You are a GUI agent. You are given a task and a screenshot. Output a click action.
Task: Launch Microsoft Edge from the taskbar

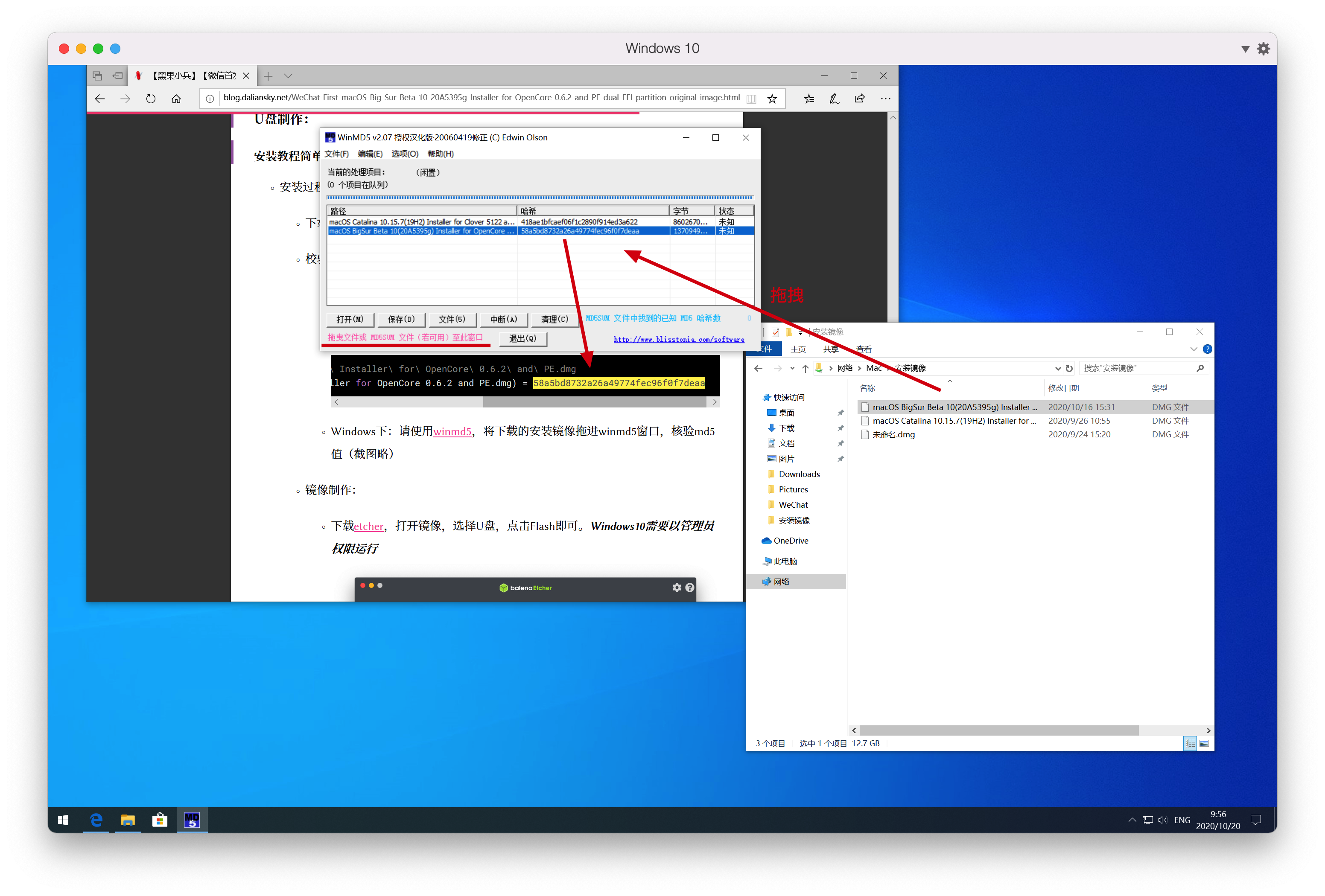96,820
